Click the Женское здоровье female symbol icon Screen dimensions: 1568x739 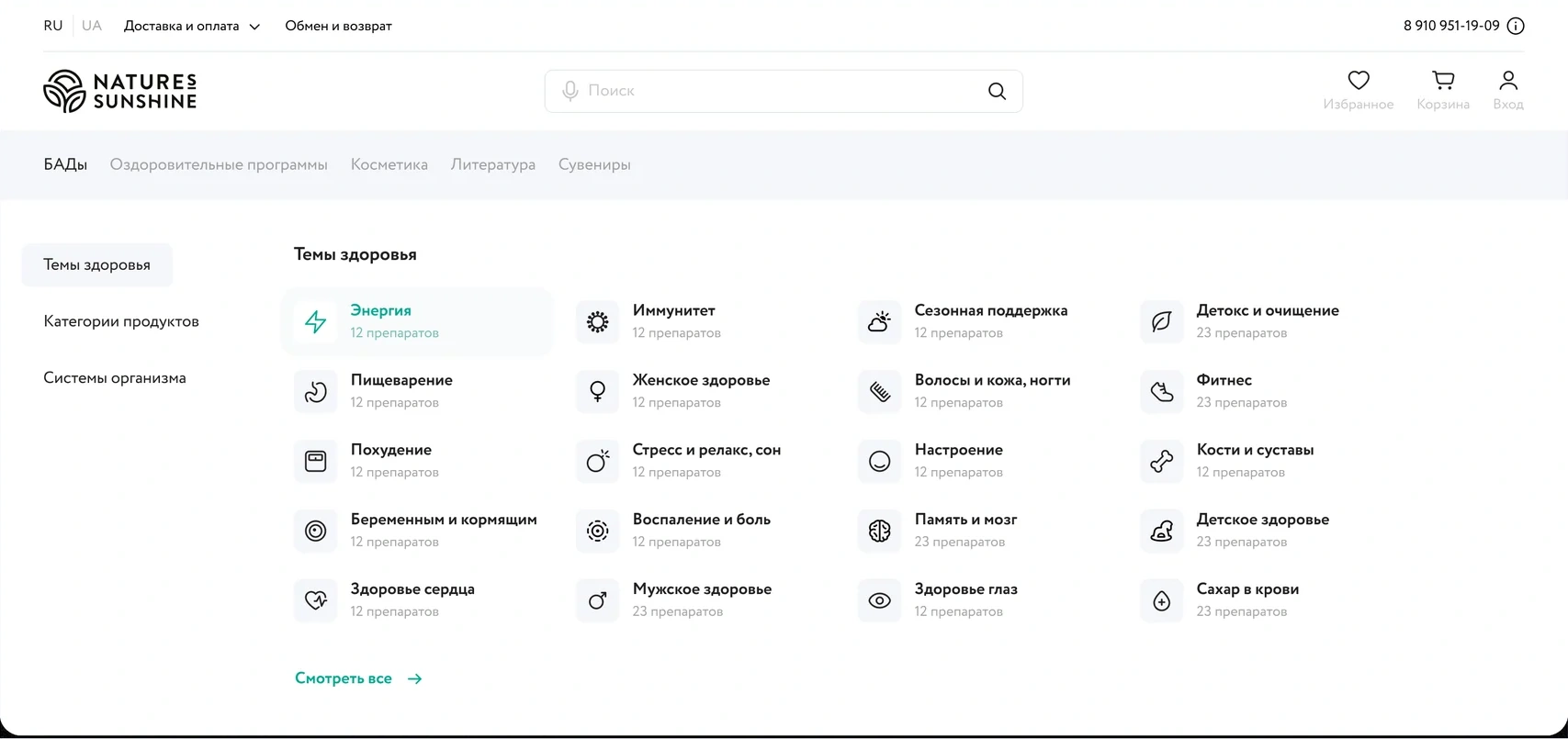pos(597,392)
